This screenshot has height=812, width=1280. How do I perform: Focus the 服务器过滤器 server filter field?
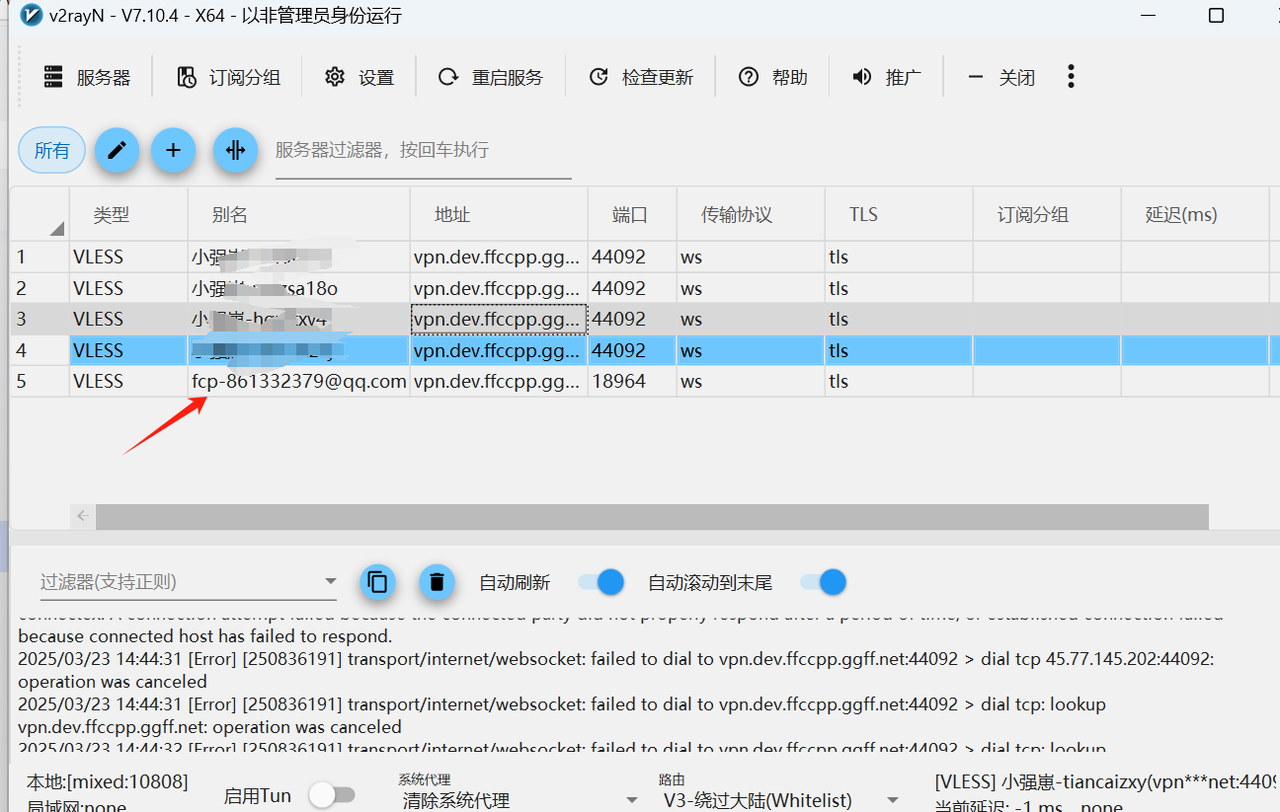[423, 151]
